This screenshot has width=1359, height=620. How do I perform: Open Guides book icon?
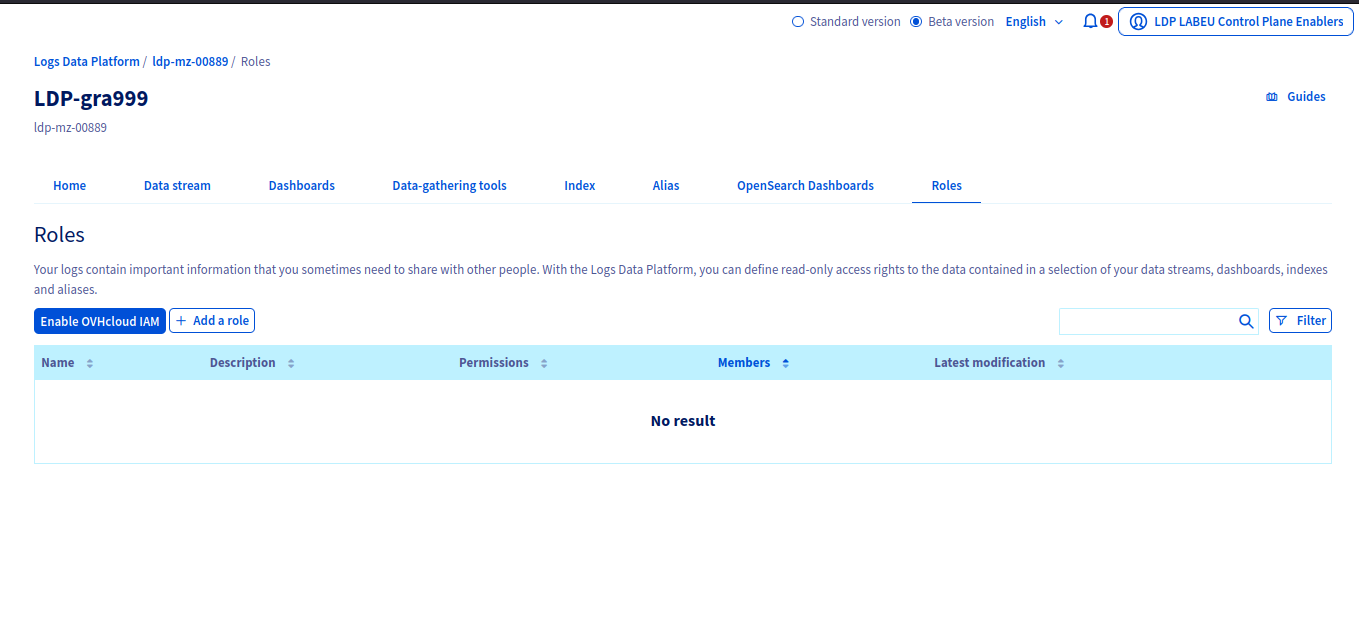[1272, 97]
